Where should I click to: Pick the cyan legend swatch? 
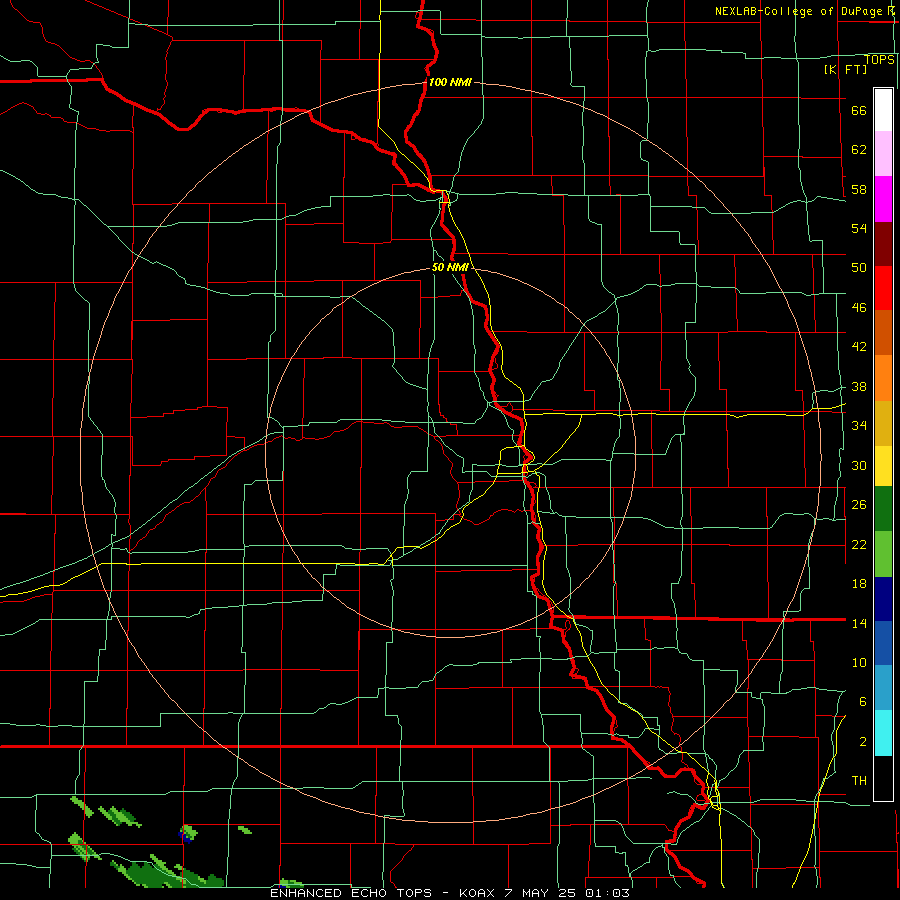883,733
